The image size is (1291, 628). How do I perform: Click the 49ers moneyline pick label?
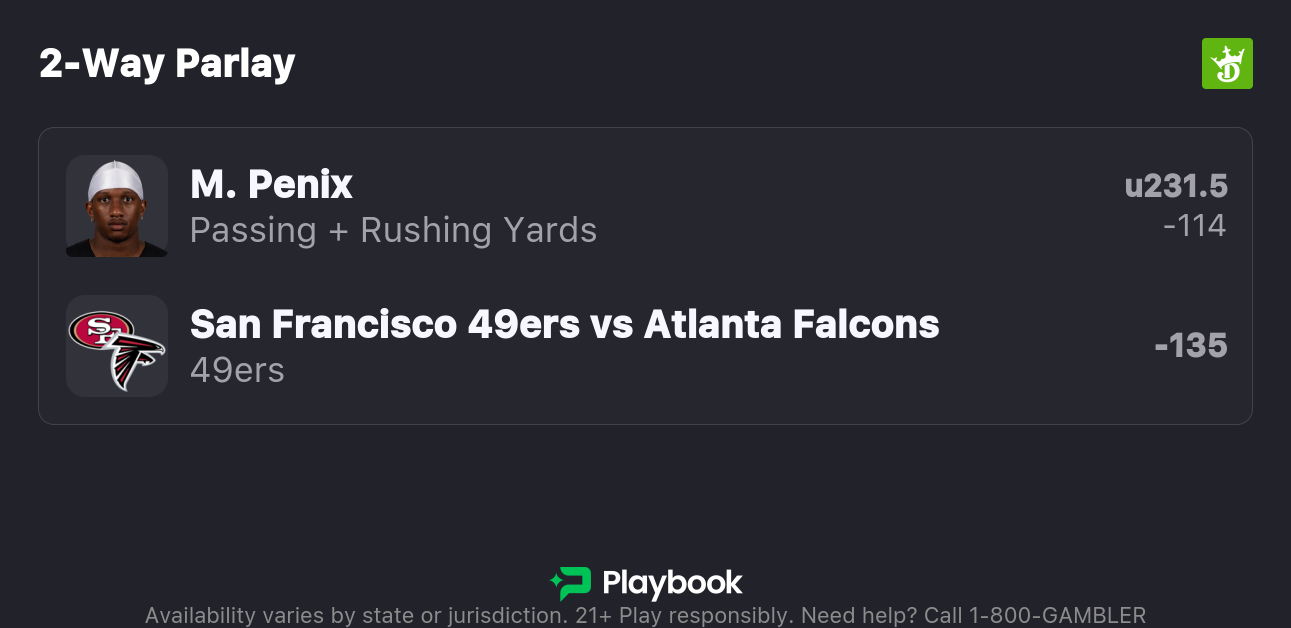click(237, 371)
